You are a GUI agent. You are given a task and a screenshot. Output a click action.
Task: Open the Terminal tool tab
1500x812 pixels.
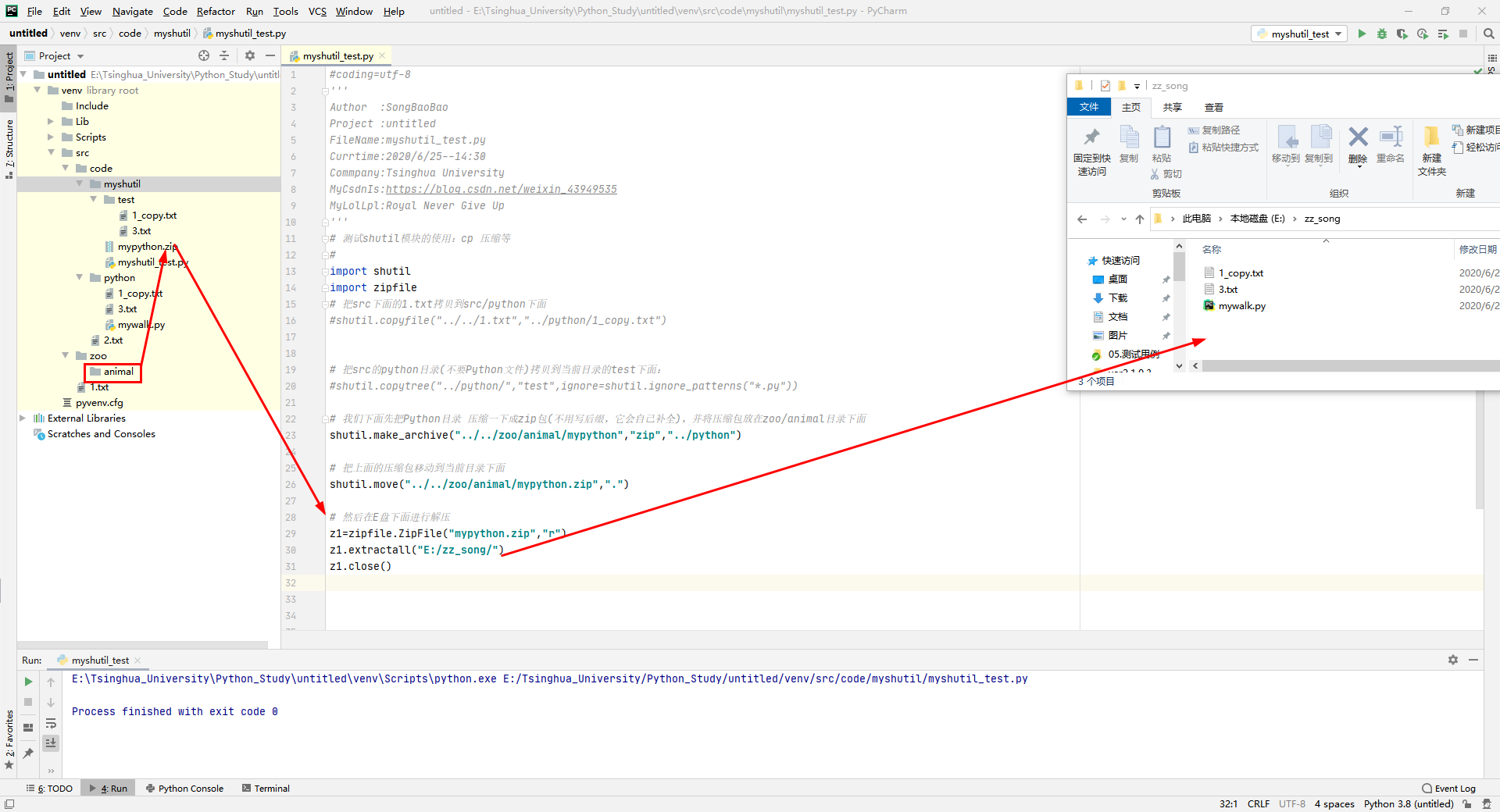[266, 789]
